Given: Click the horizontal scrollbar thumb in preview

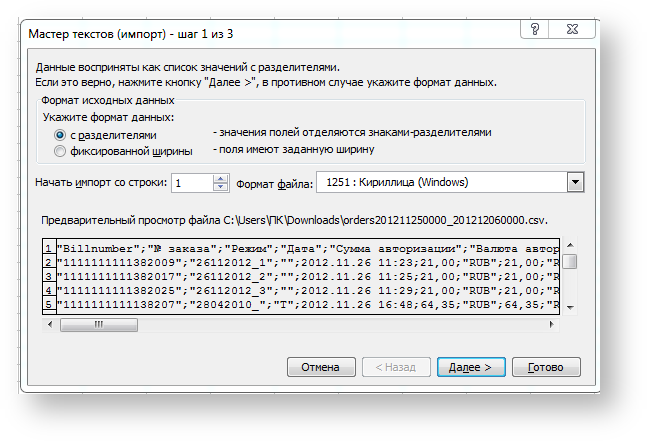Looking at the screenshot, I should pos(98,324).
